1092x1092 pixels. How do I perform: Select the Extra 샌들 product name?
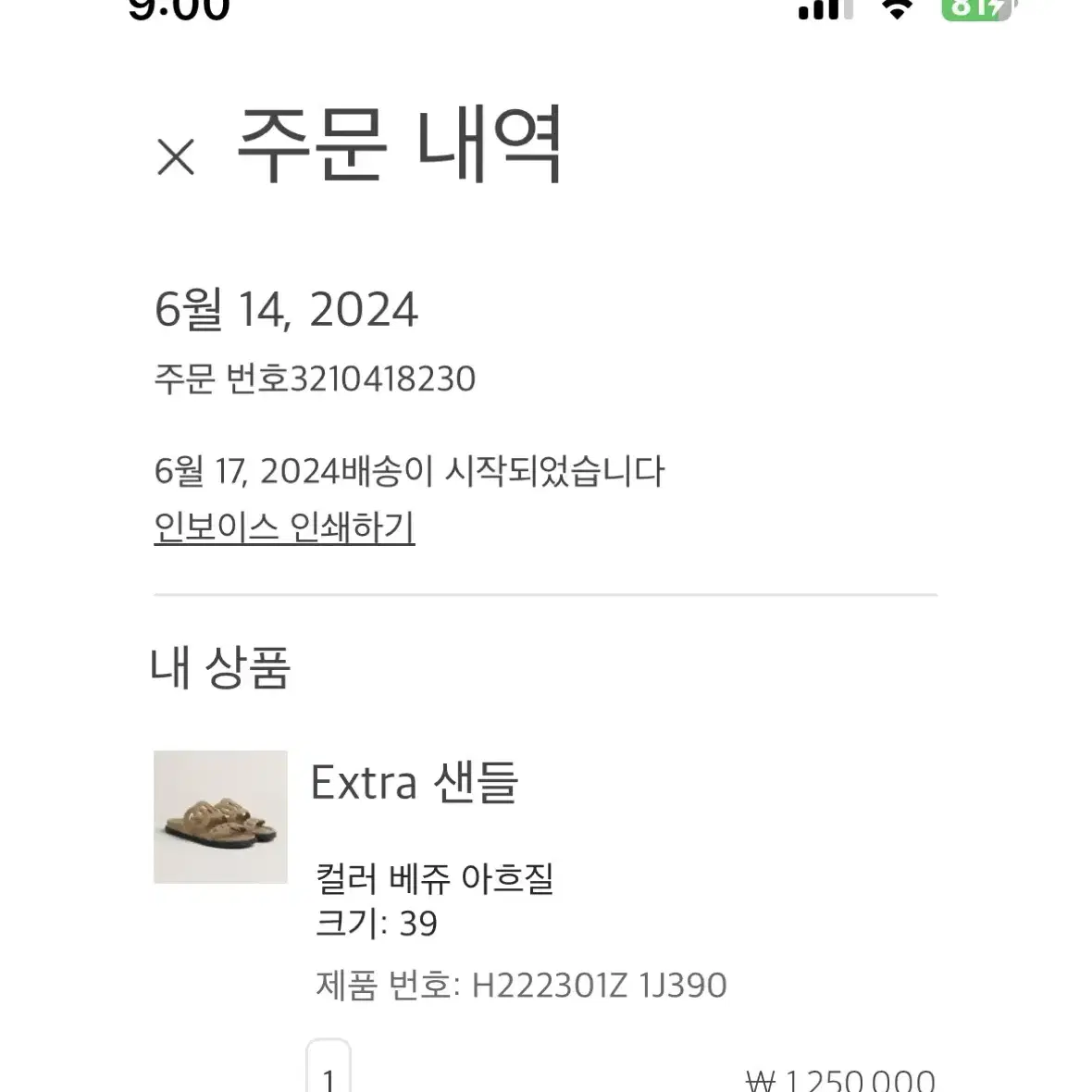(x=414, y=783)
